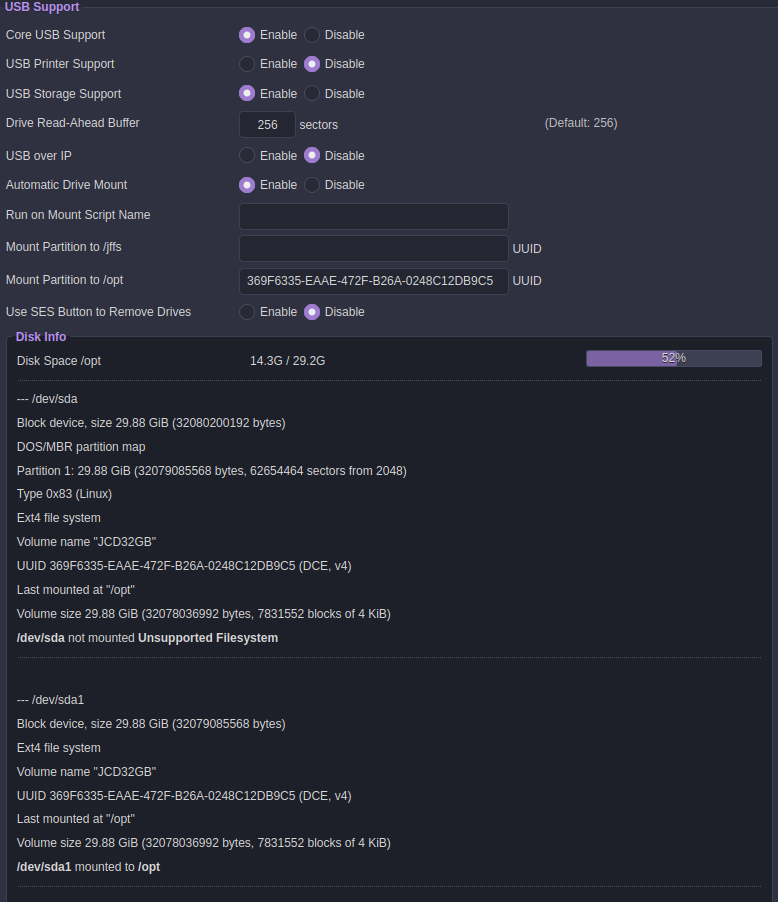Click the /dev/sda1 mounted to /opt text
This screenshot has width=778, height=902.
pos(89,867)
